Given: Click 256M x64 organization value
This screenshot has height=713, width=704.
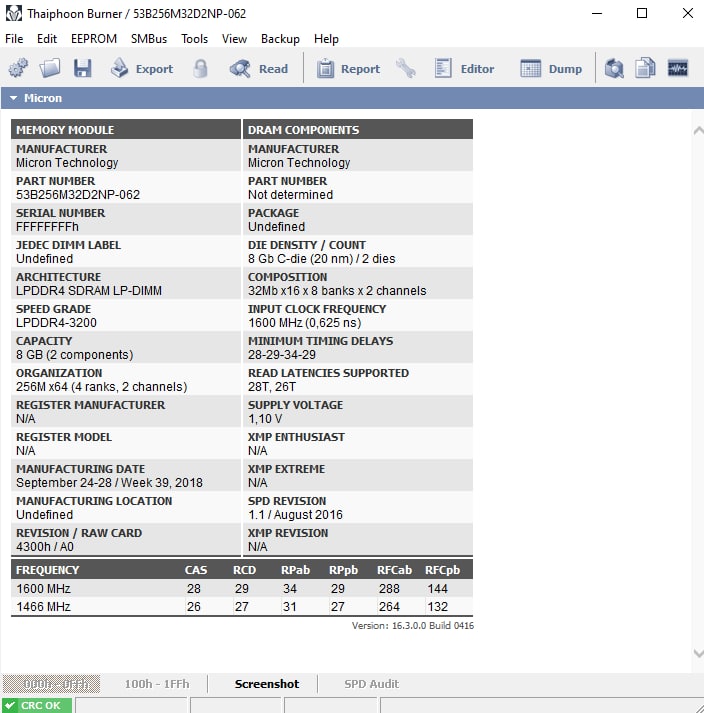Looking at the screenshot, I should [x=101, y=387].
